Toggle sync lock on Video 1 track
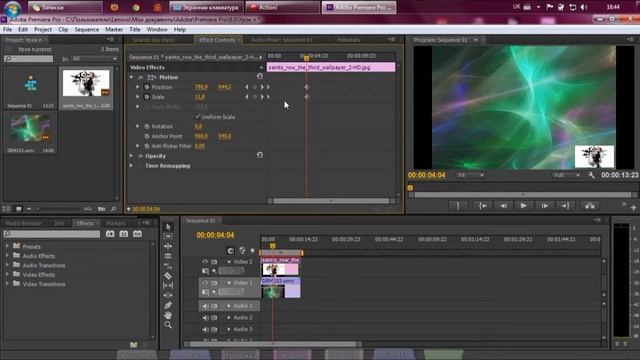The image size is (640, 360). [214, 283]
